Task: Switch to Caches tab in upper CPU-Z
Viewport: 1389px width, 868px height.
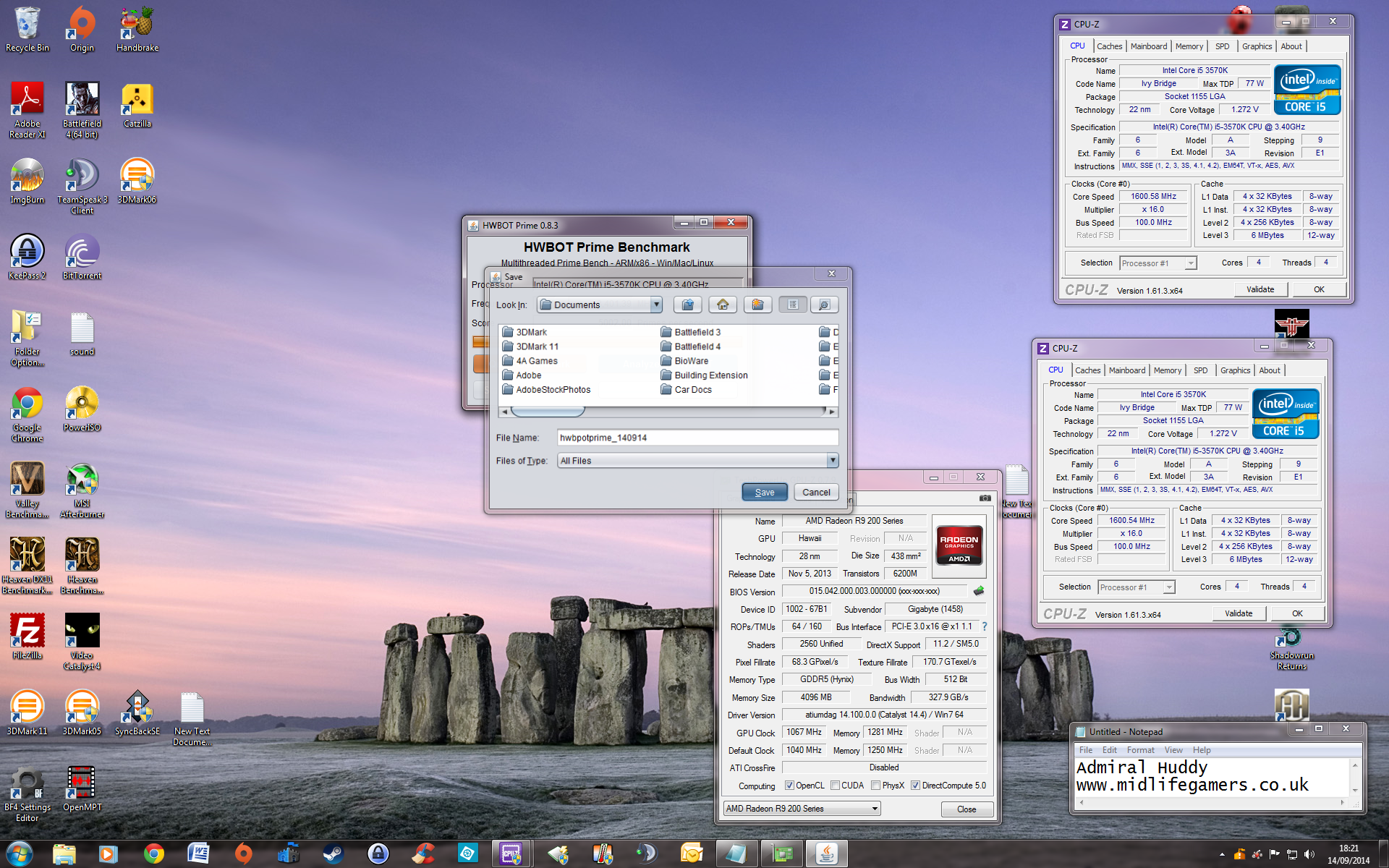Action: 1109,46
